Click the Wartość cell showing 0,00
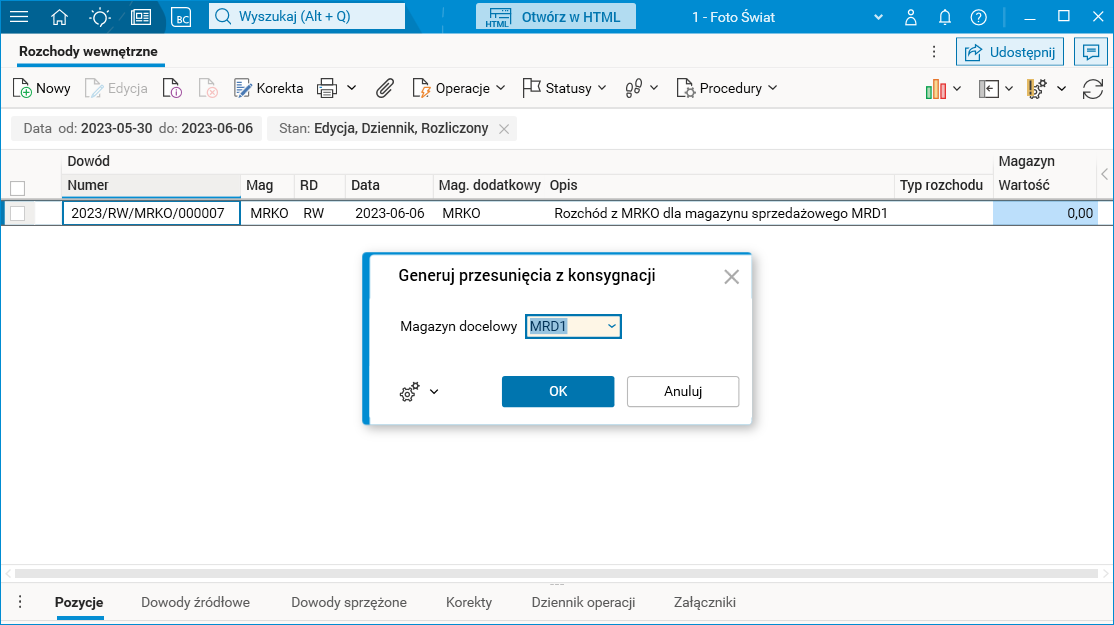Screen dimensions: 1114x625 pyautogui.click(x=1045, y=213)
